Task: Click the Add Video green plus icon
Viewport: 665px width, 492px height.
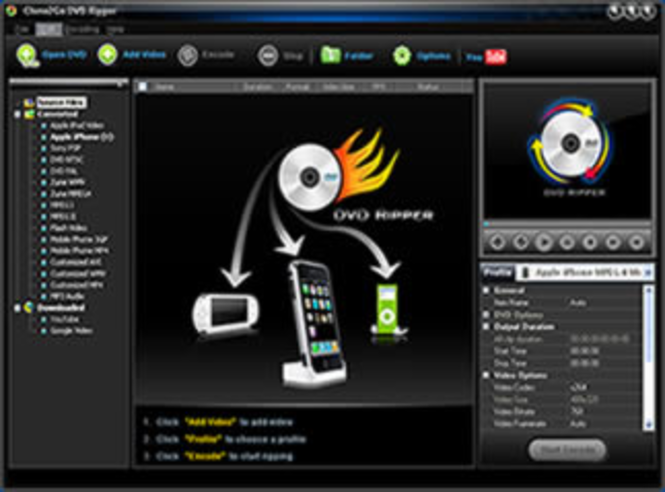Action: click(x=107, y=54)
